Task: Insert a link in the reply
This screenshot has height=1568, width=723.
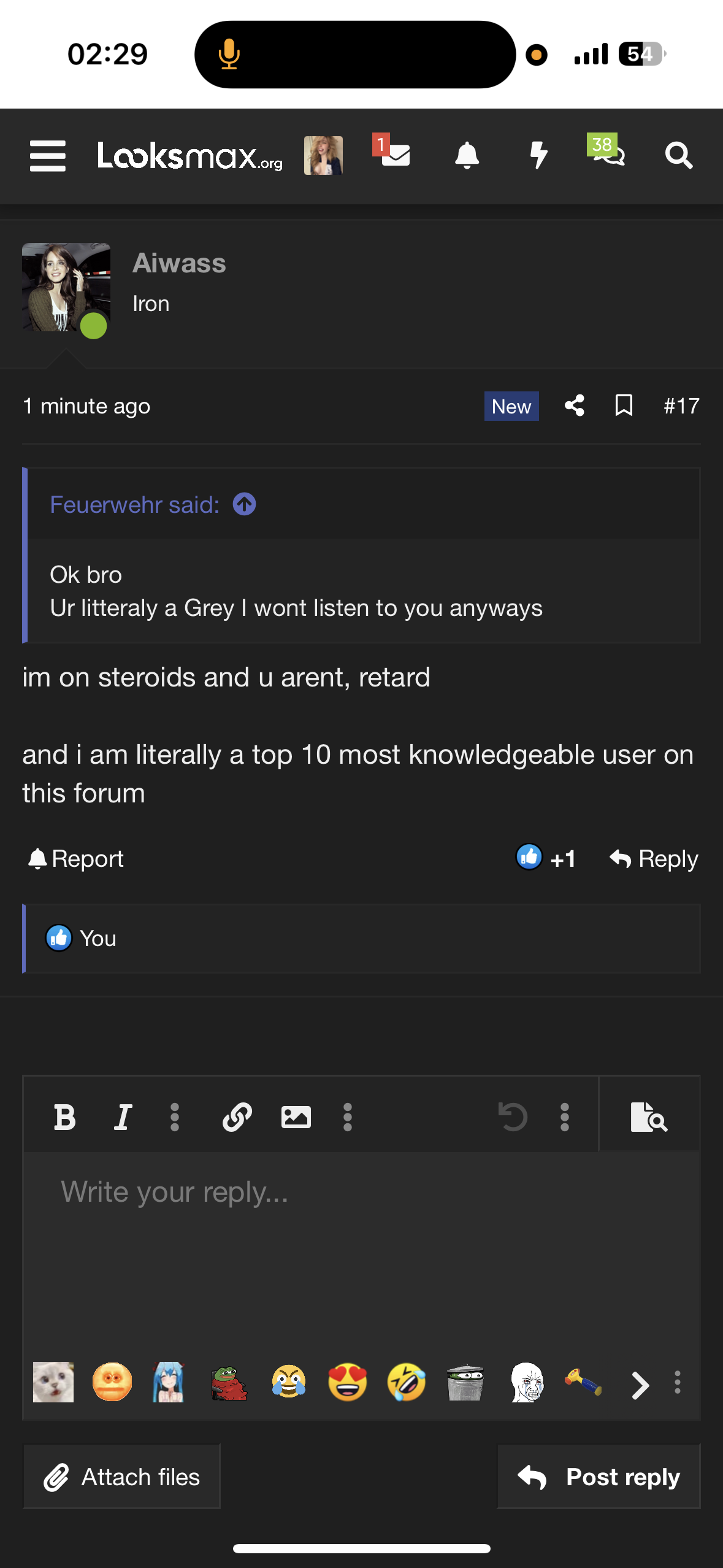Action: click(x=237, y=1117)
